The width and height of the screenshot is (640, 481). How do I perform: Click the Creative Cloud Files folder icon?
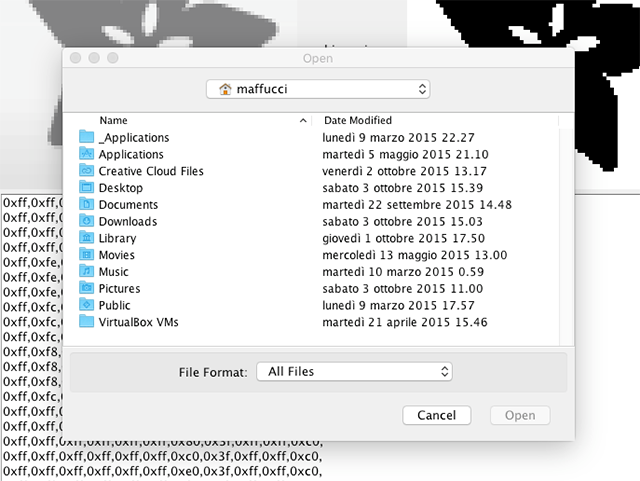[86, 171]
